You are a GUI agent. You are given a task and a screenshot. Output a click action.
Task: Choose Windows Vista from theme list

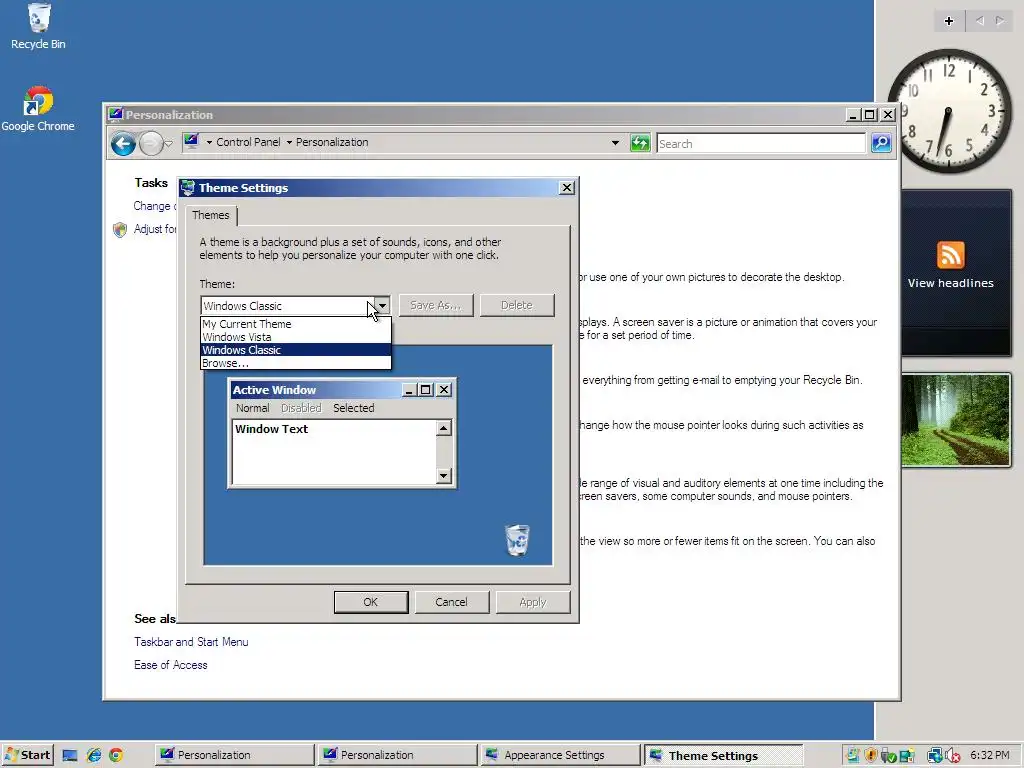(296, 337)
